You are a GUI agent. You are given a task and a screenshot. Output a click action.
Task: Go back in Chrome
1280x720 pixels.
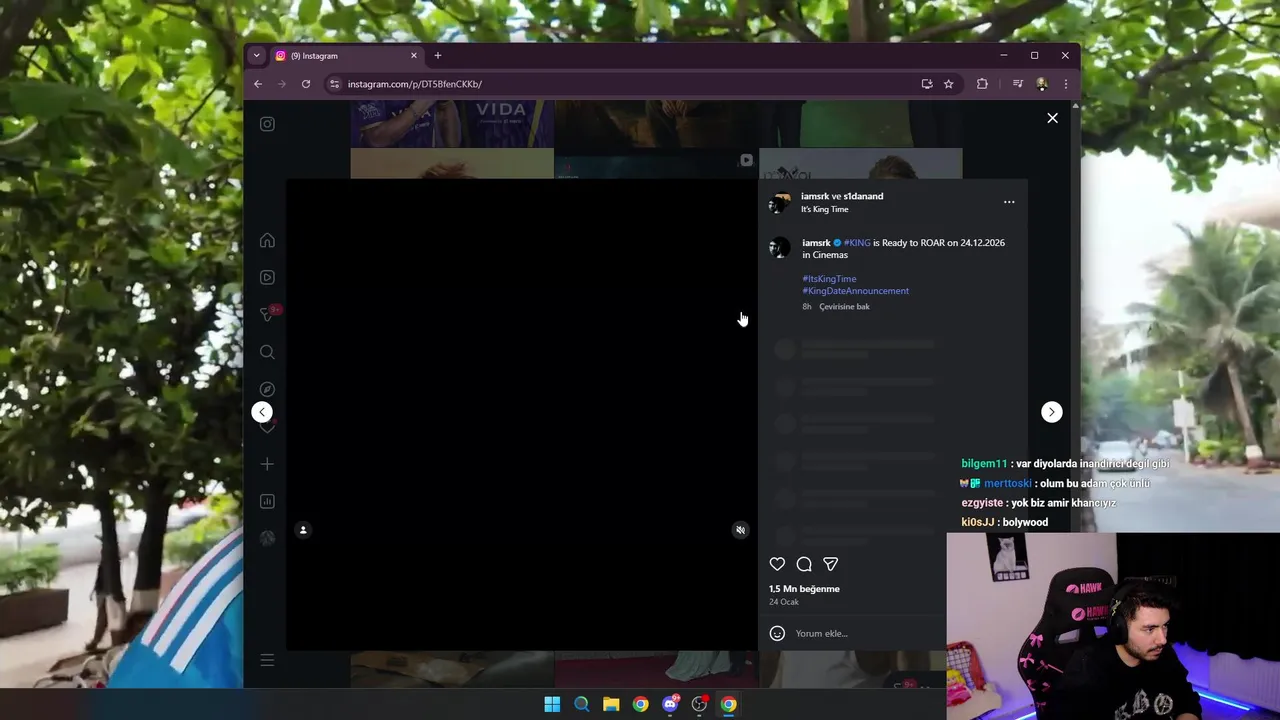[258, 84]
